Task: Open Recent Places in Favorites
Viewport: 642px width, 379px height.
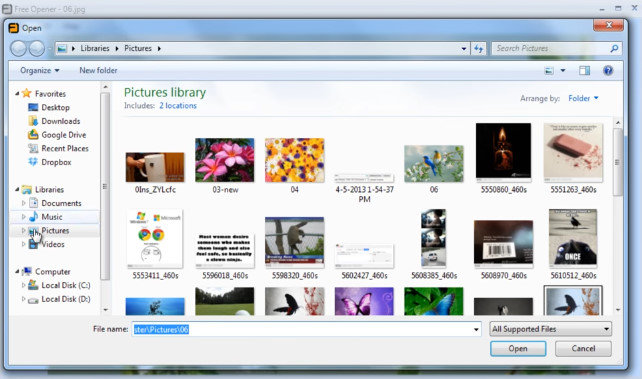Action: [65, 149]
